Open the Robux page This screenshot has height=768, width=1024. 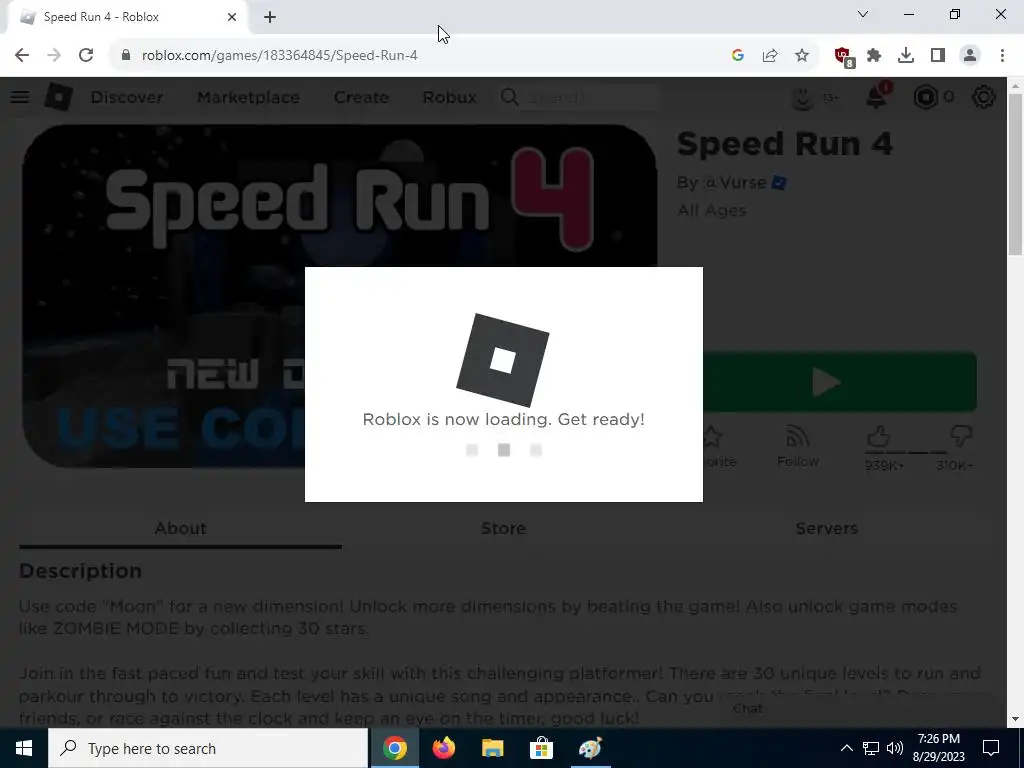click(x=449, y=97)
